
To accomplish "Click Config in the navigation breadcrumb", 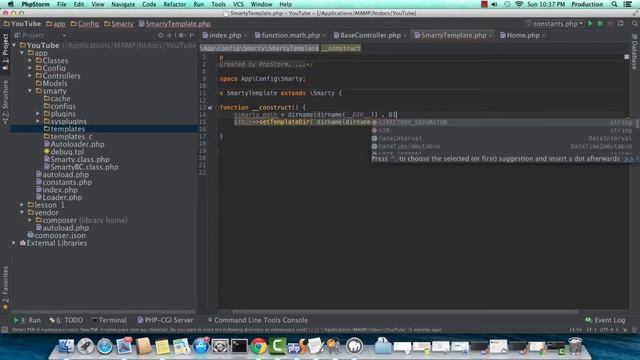I will tap(84, 24).
